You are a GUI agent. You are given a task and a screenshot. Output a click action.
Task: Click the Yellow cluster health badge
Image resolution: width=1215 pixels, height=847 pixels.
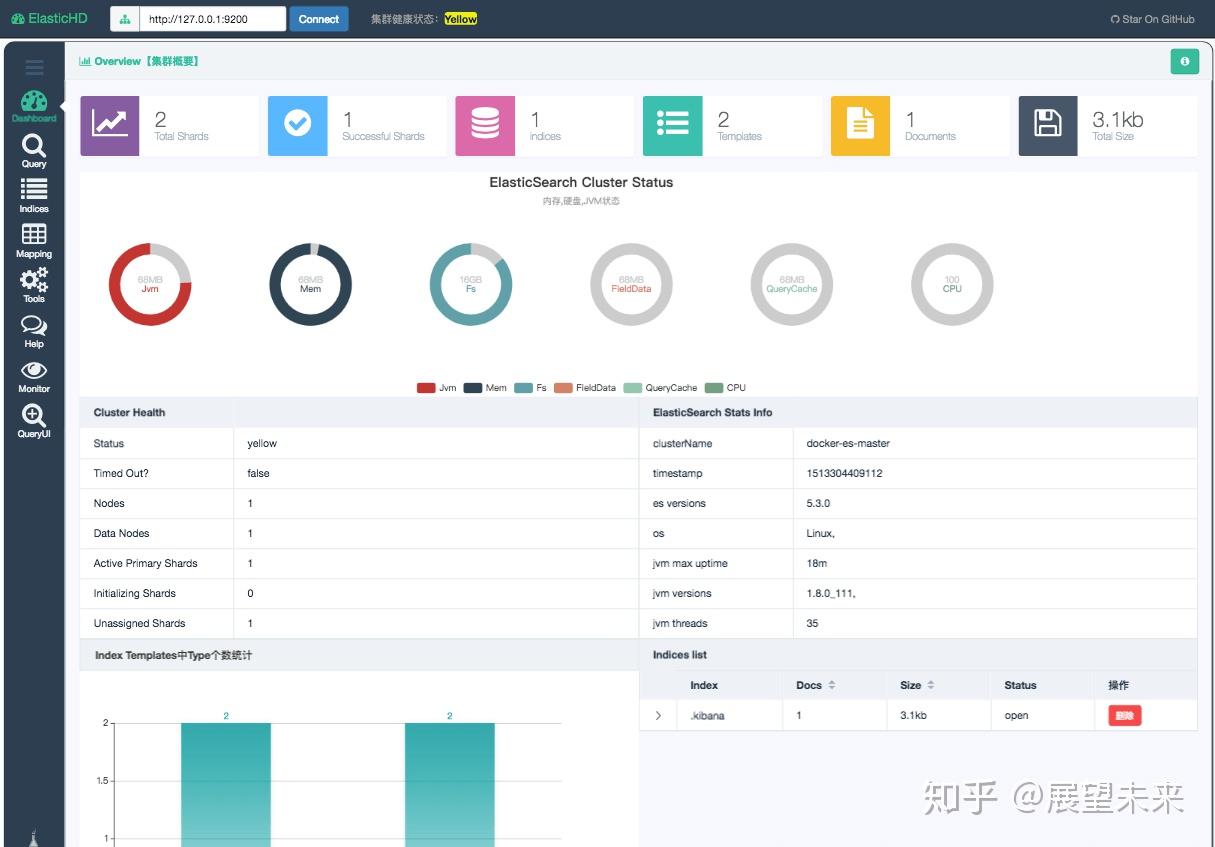460,18
